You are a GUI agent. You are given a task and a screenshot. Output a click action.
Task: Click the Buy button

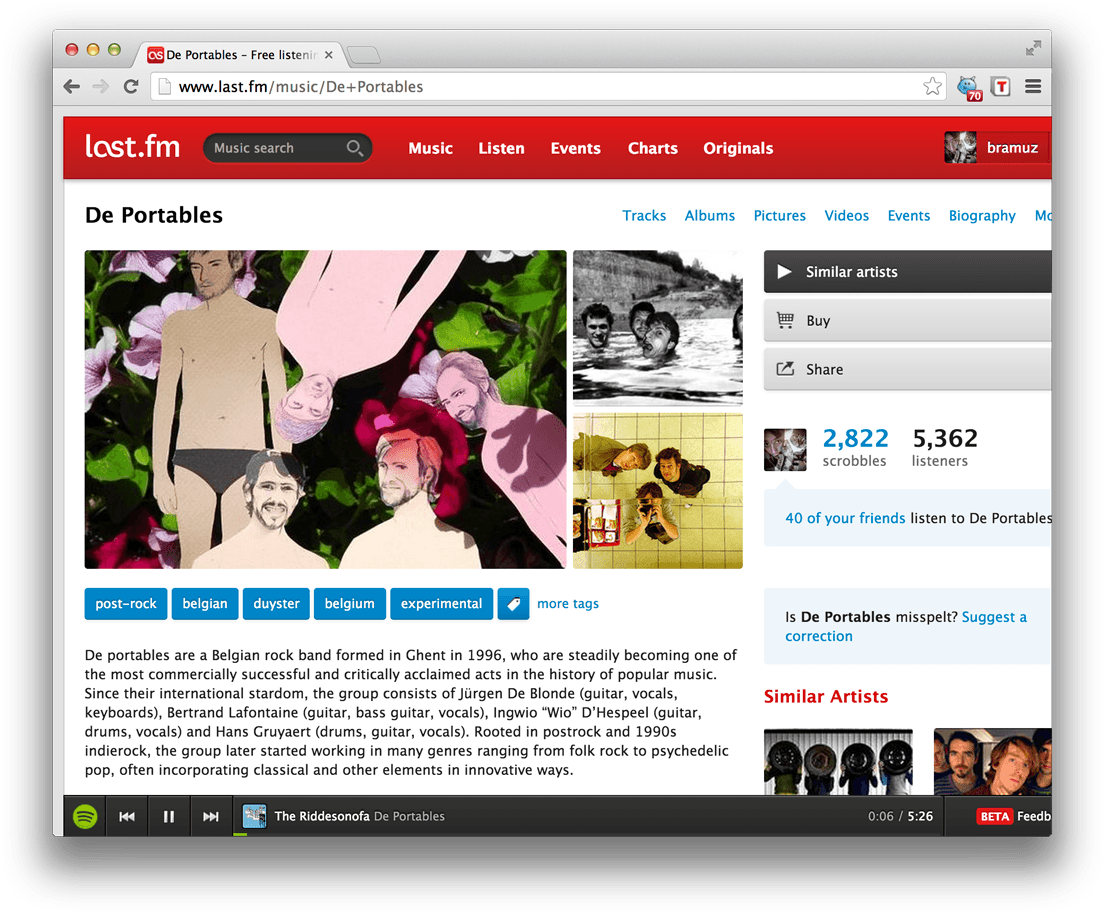[907, 321]
